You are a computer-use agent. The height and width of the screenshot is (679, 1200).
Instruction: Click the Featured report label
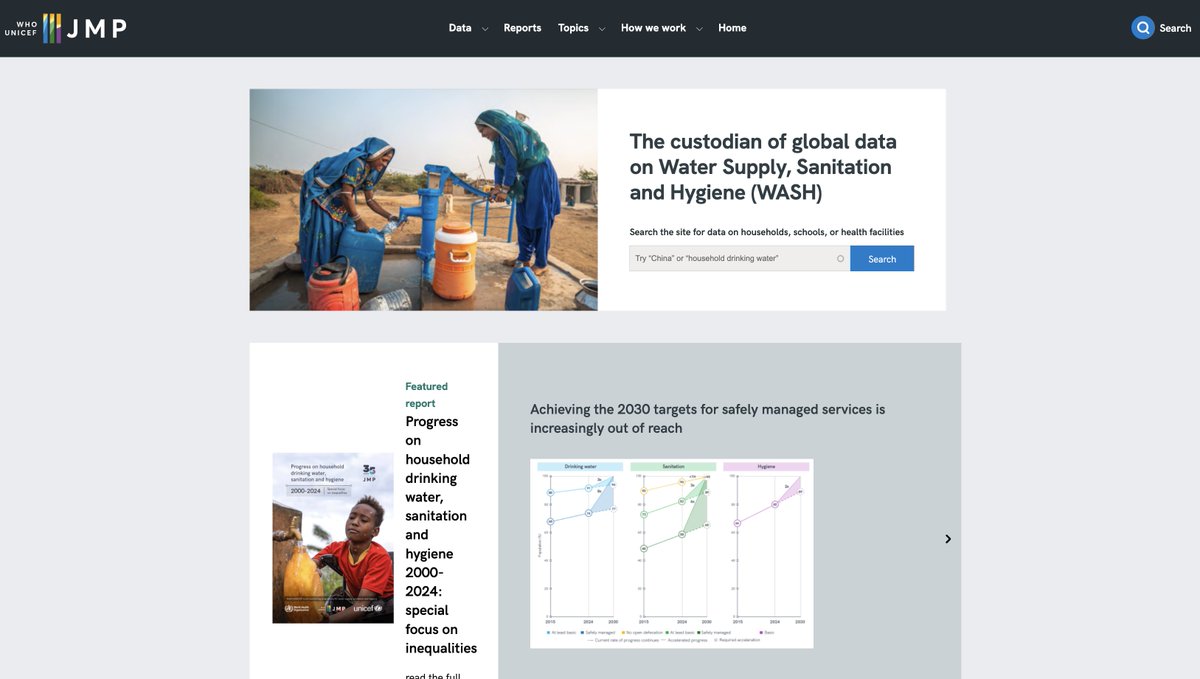click(x=426, y=395)
